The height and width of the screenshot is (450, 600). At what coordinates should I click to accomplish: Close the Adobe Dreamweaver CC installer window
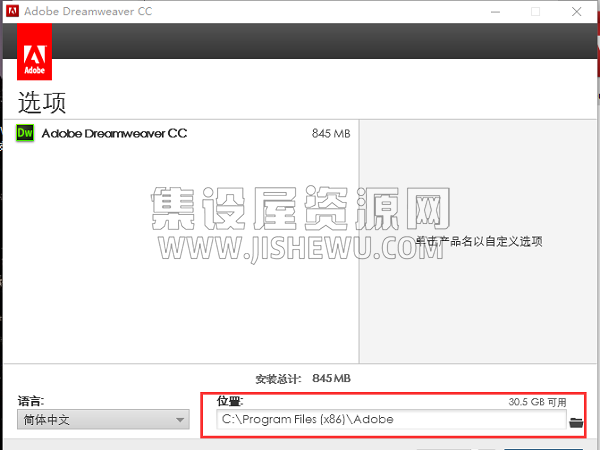coord(577,12)
